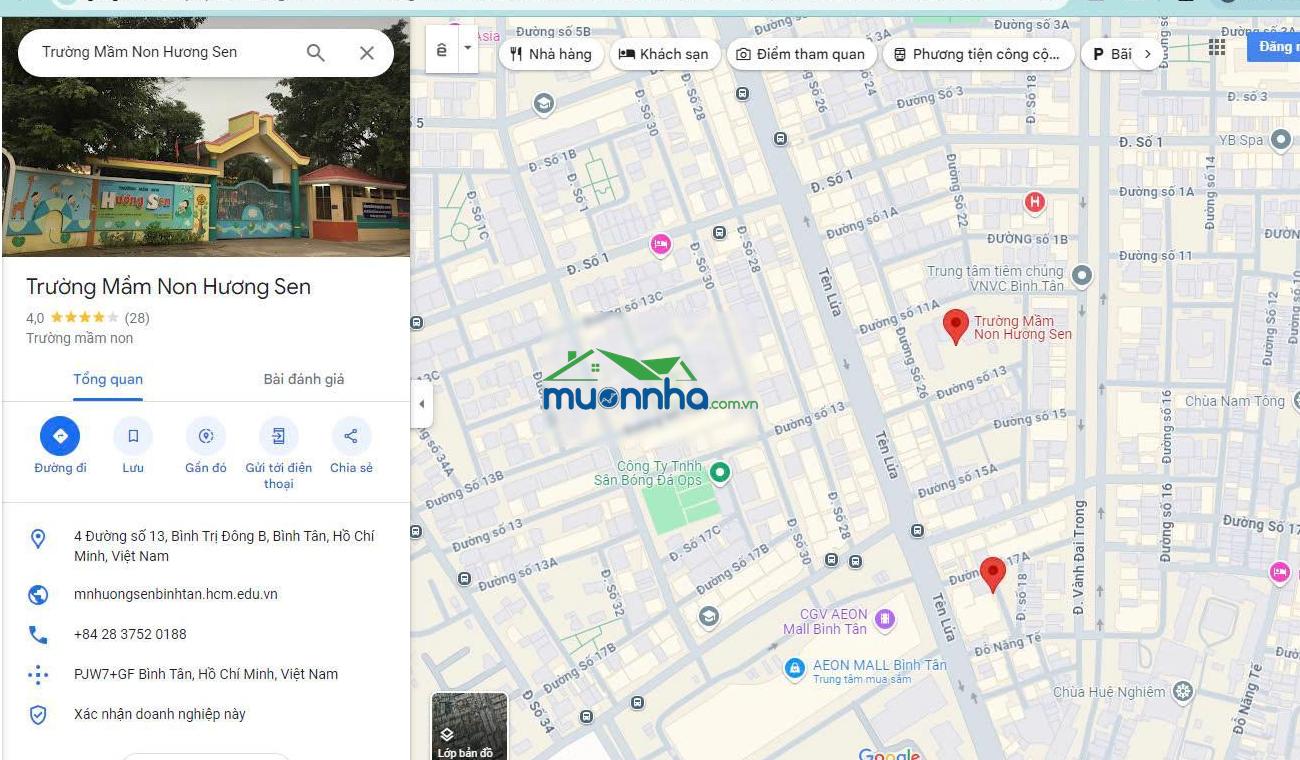Select the Phương tiện công cộng chip
The width and height of the screenshot is (1300, 760).
[978, 54]
